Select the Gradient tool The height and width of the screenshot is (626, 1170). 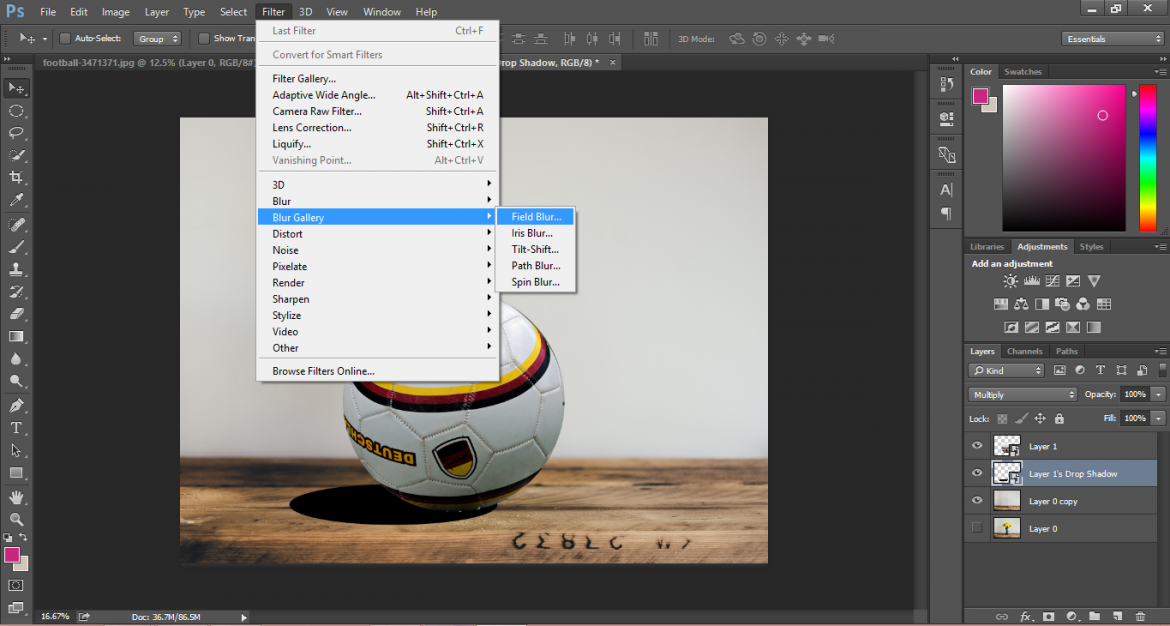click(16, 336)
